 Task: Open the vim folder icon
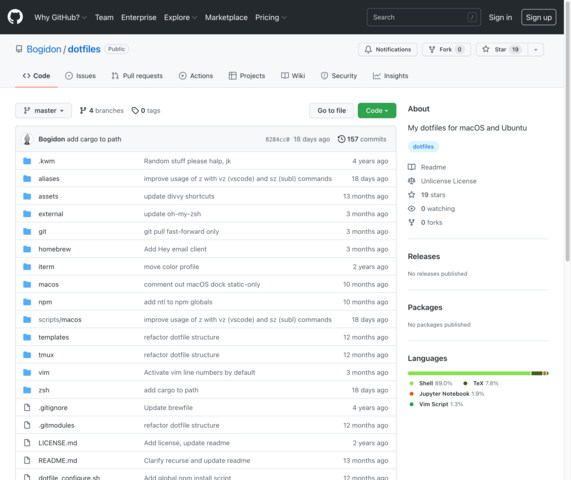pyautogui.click(x=27, y=372)
